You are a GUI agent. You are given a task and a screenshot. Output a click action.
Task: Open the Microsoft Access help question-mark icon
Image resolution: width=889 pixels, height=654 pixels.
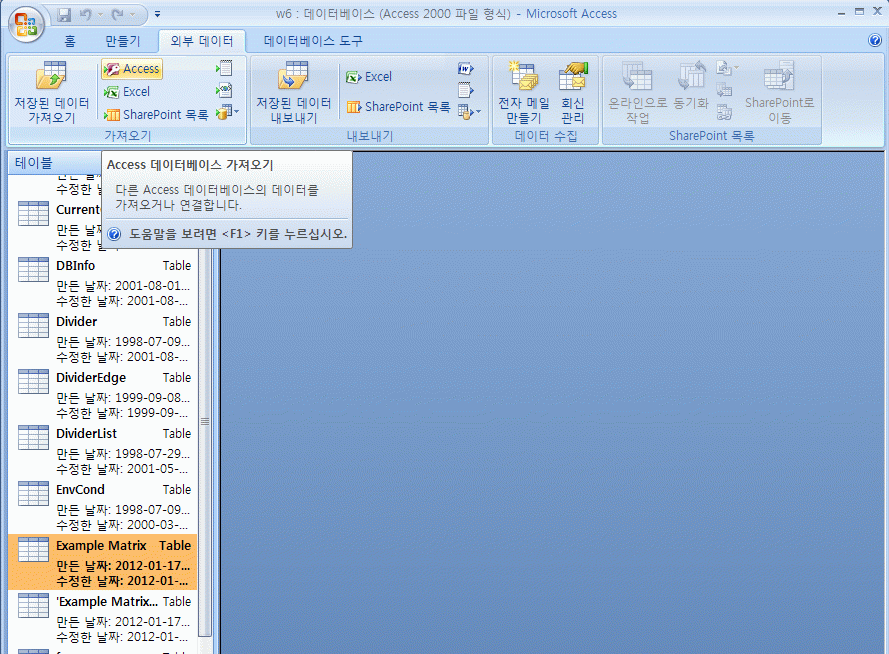pos(875,41)
